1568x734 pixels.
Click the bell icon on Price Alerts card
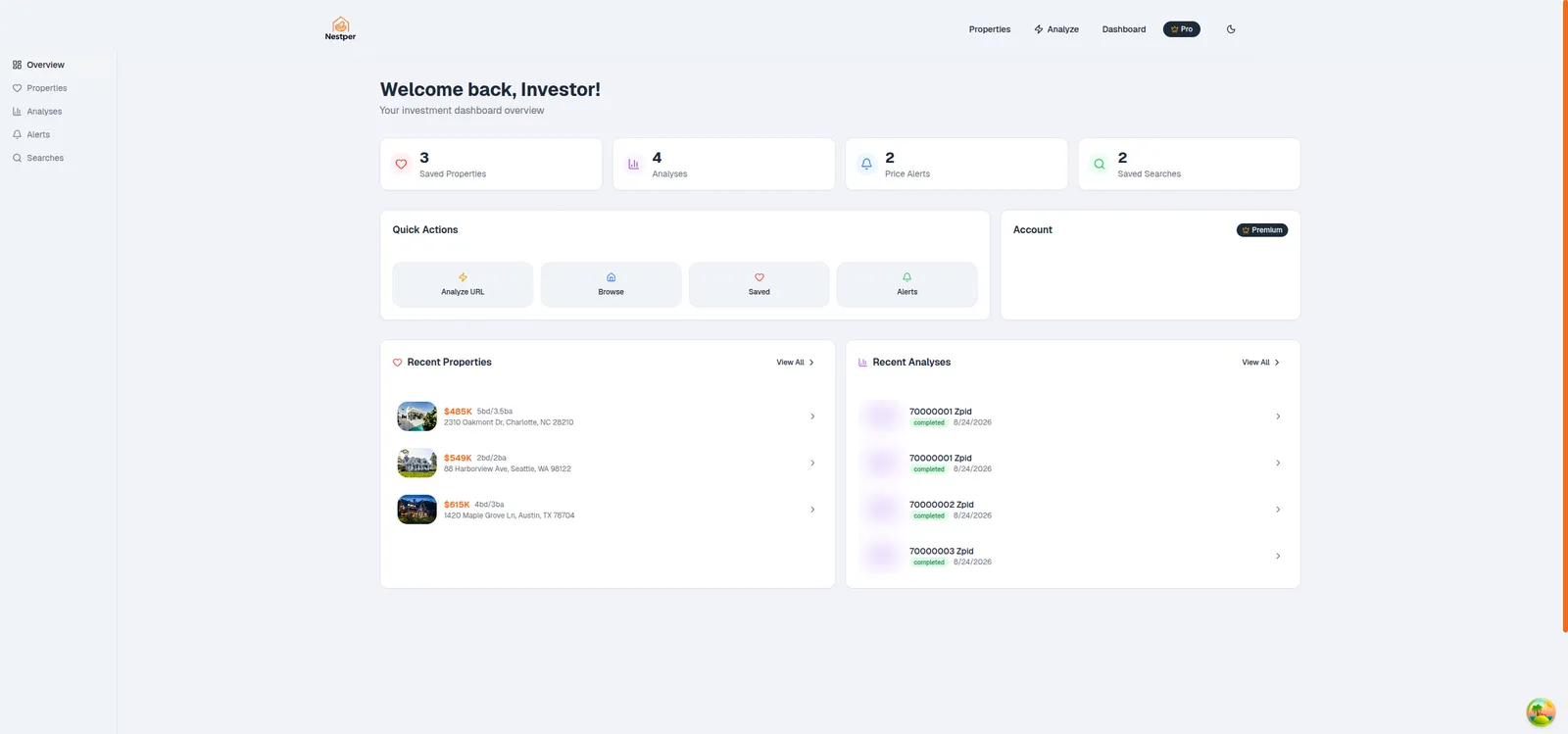pyautogui.click(x=866, y=164)
